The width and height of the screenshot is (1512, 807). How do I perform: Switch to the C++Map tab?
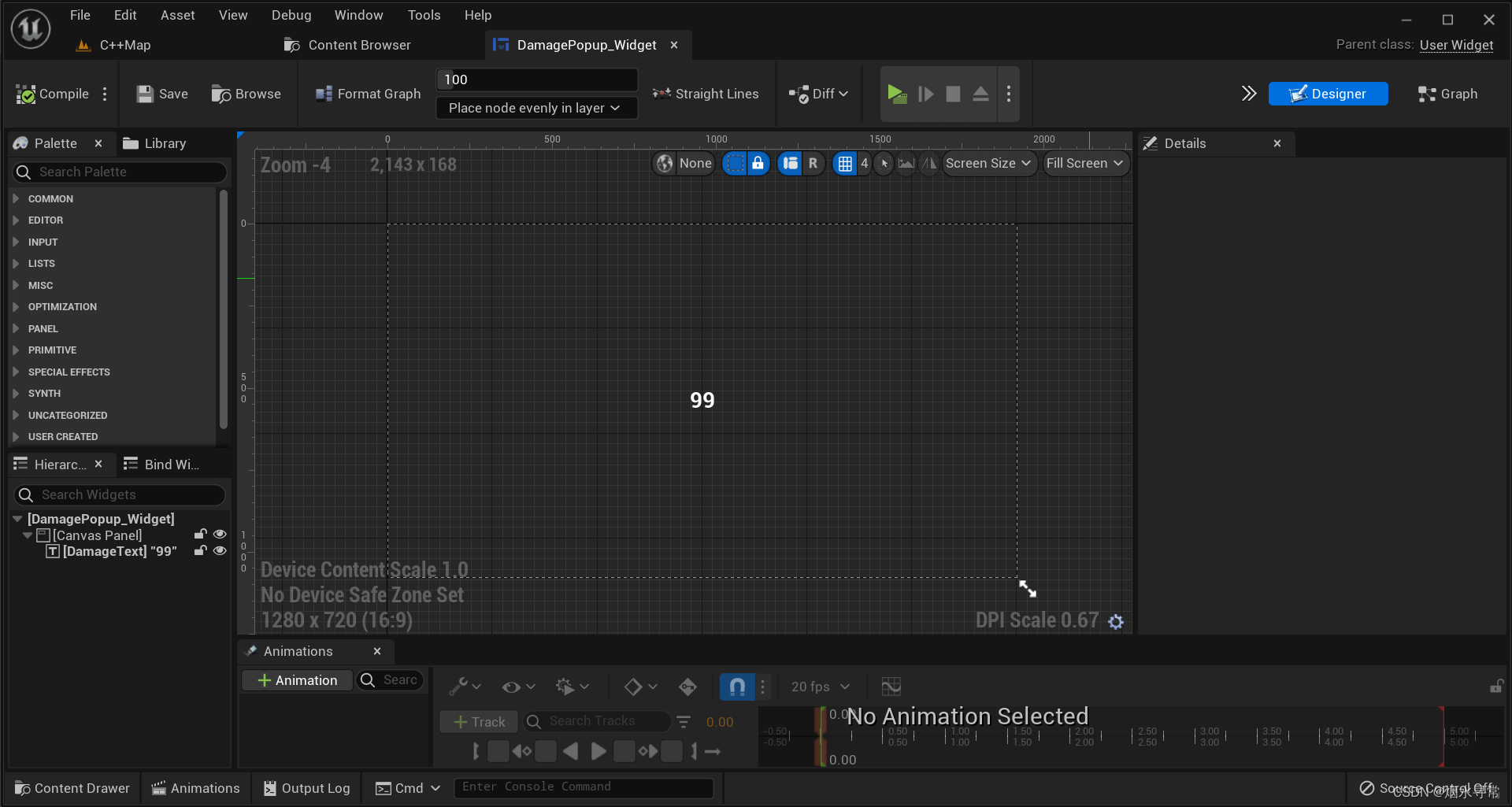(x=114, y=45)
